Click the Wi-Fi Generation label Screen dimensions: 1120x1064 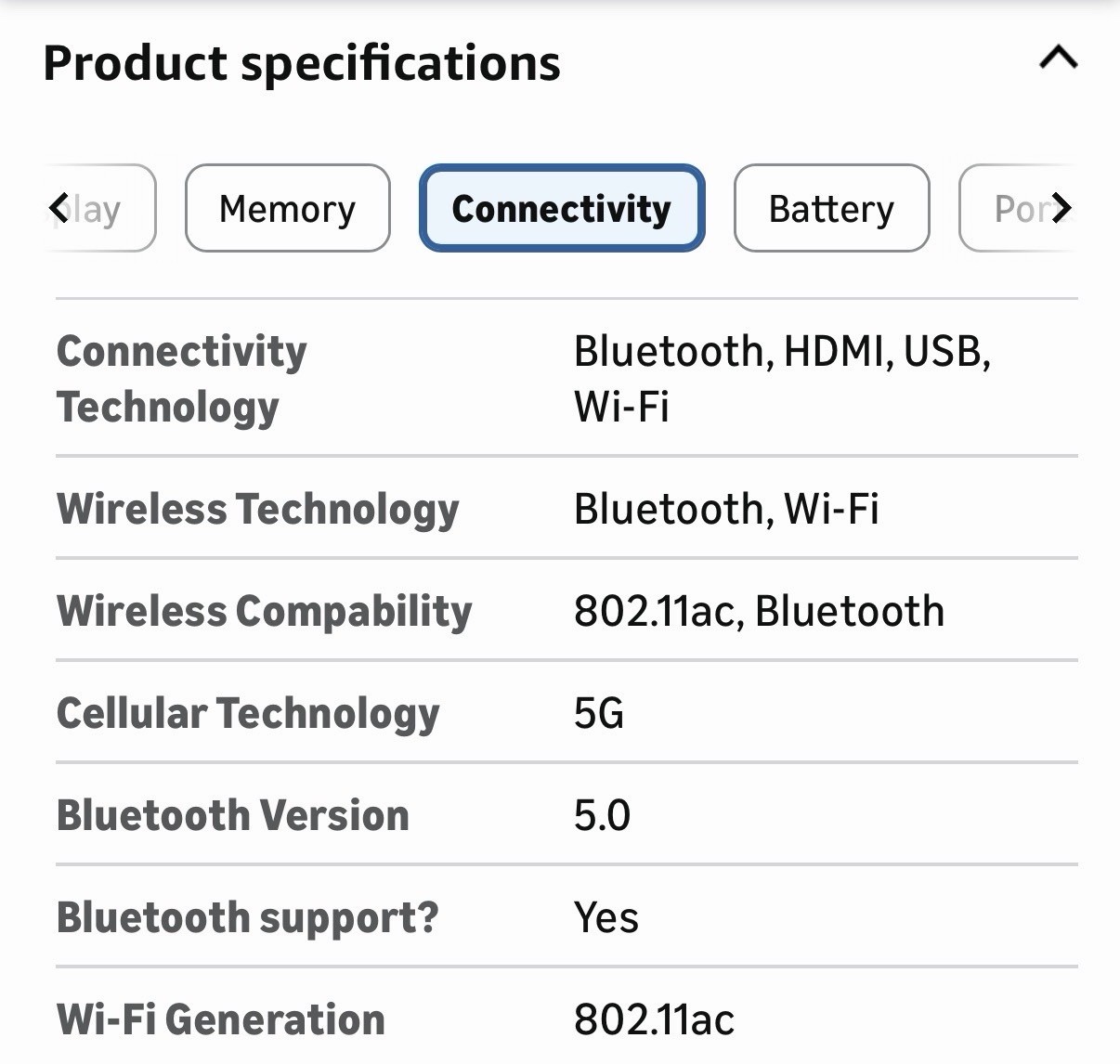[x=221, y=1019]
